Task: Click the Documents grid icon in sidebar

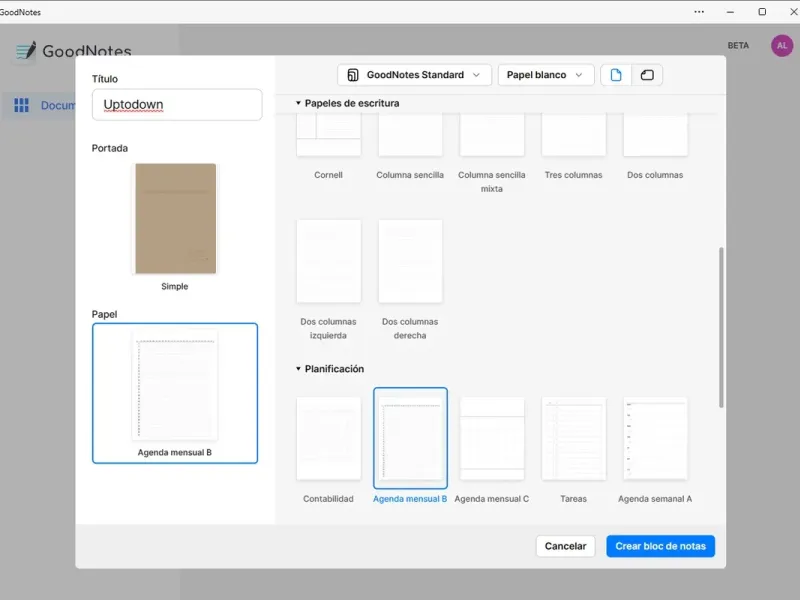Action: [21, 105]
